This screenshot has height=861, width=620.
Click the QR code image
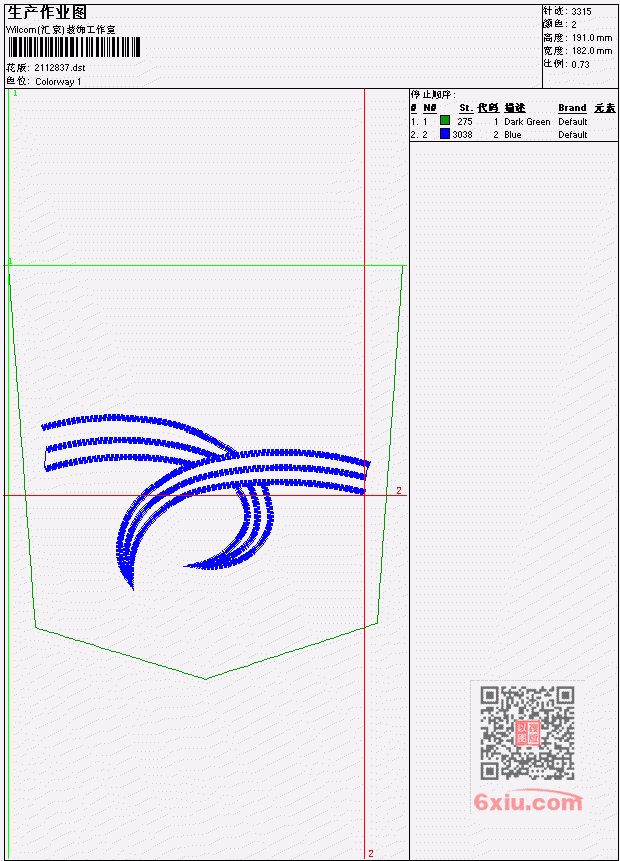[x=528, y=733]
